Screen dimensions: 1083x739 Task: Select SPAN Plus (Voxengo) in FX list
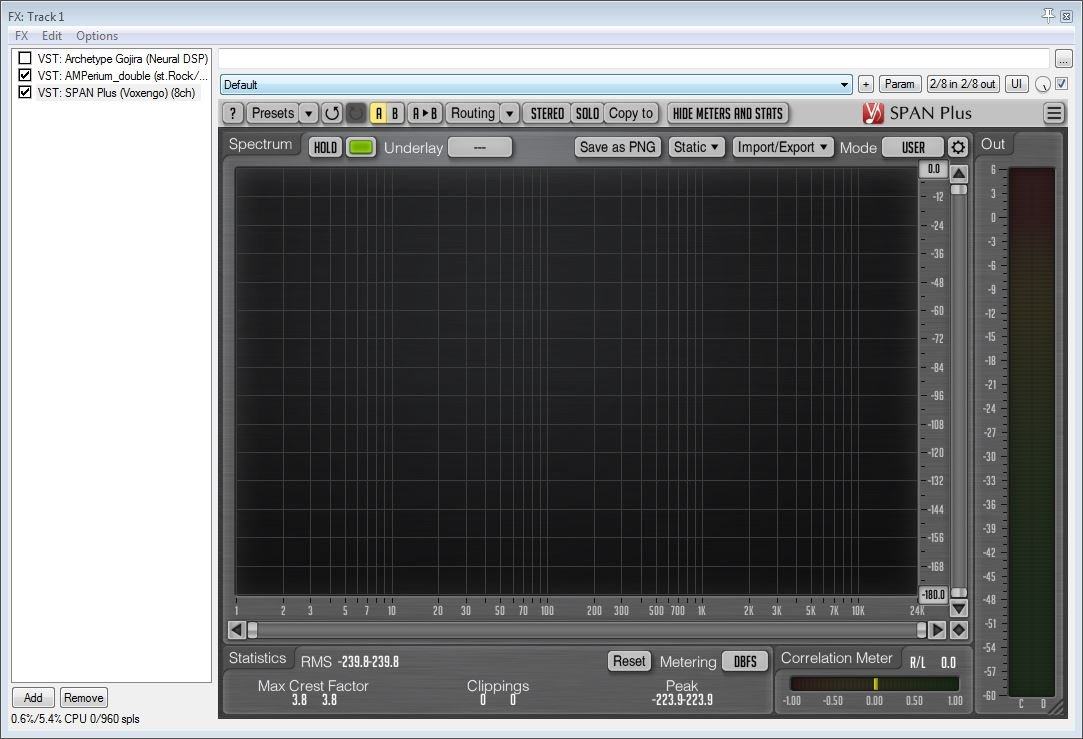[x=116, y=93]
